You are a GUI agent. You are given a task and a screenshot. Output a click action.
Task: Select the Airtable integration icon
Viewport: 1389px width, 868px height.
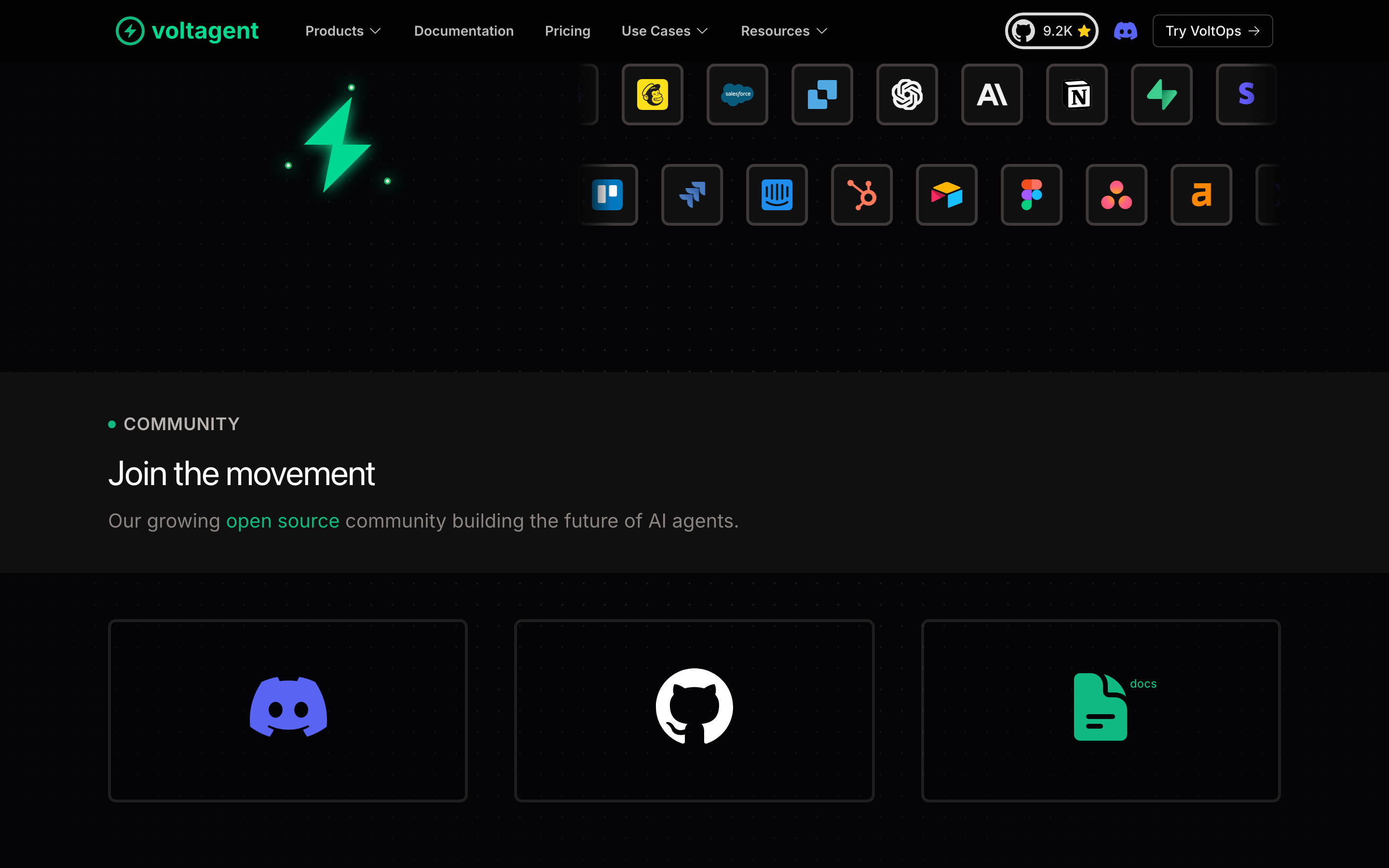click(946, 195)
